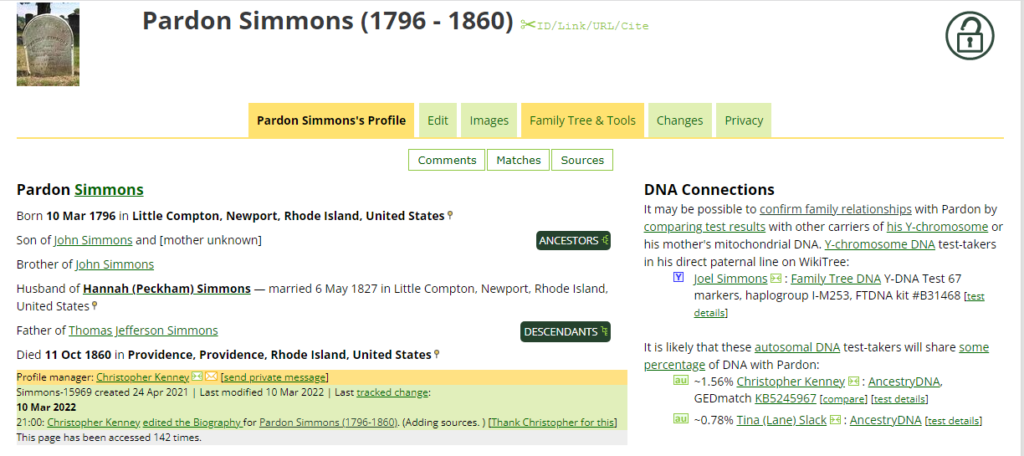The height and width of the screenshot is (456, 1024).
Task: Click the scissors ID/Link/URL/Cite icon
Action: click(x=528, y=25)
